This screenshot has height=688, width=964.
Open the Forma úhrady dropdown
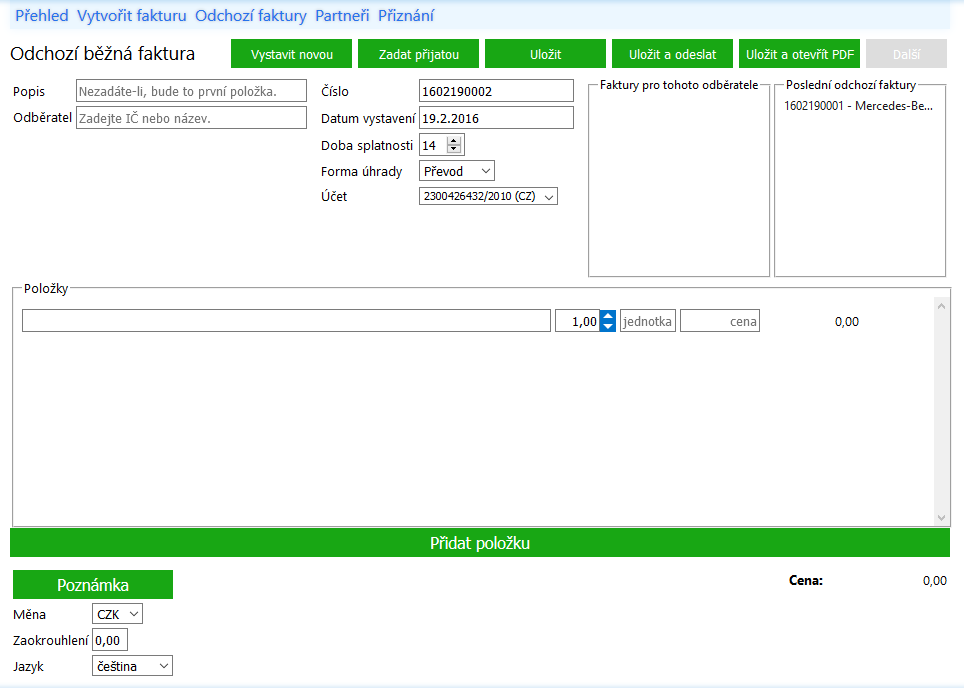tap(457, 171)
